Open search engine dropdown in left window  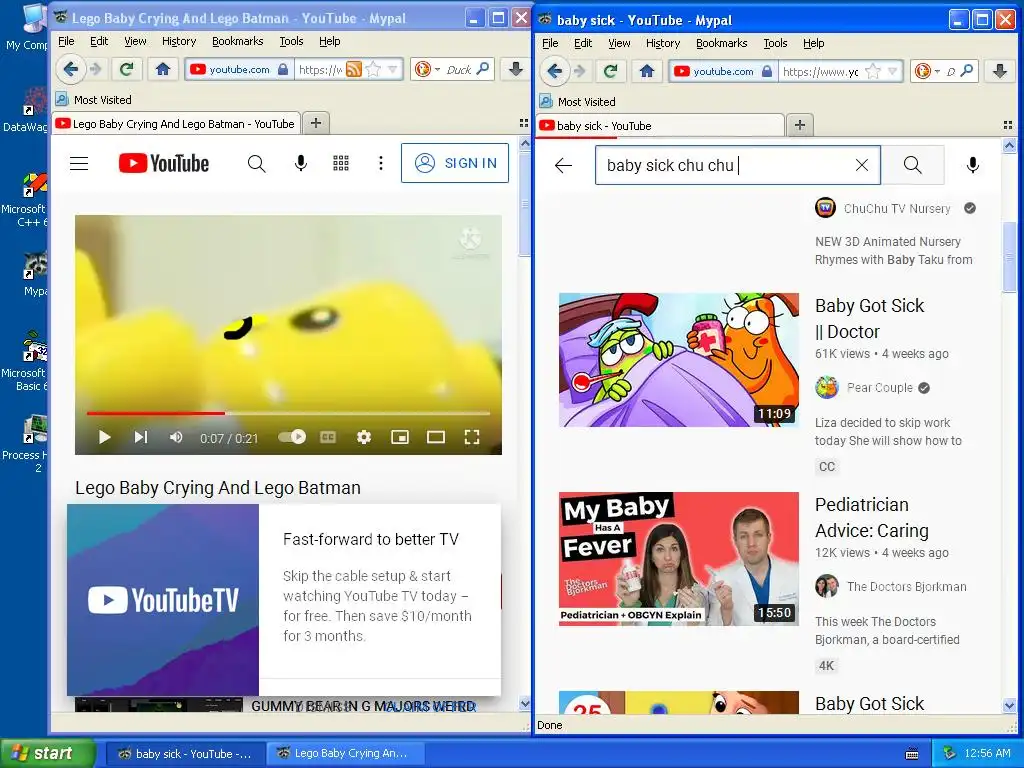click(436, 69)
